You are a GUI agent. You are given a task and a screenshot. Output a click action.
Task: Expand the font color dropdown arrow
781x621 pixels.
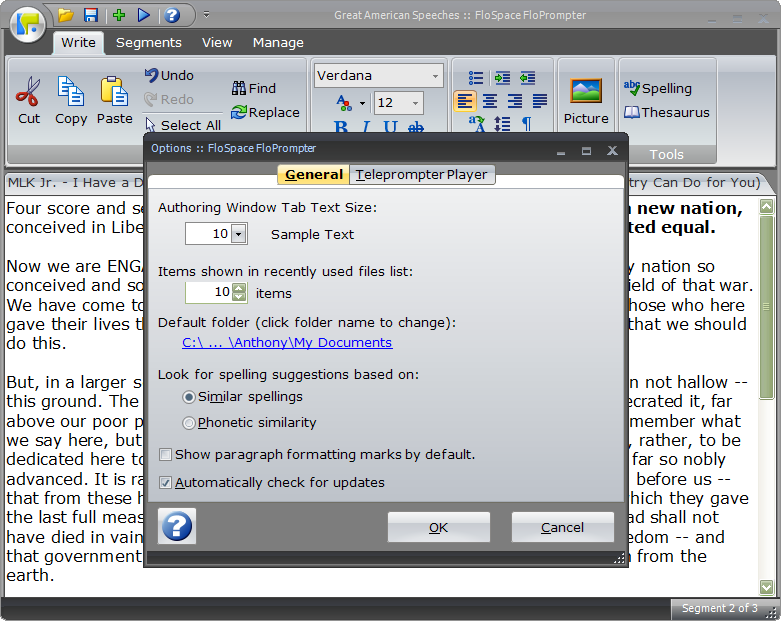tap(362, 104)
